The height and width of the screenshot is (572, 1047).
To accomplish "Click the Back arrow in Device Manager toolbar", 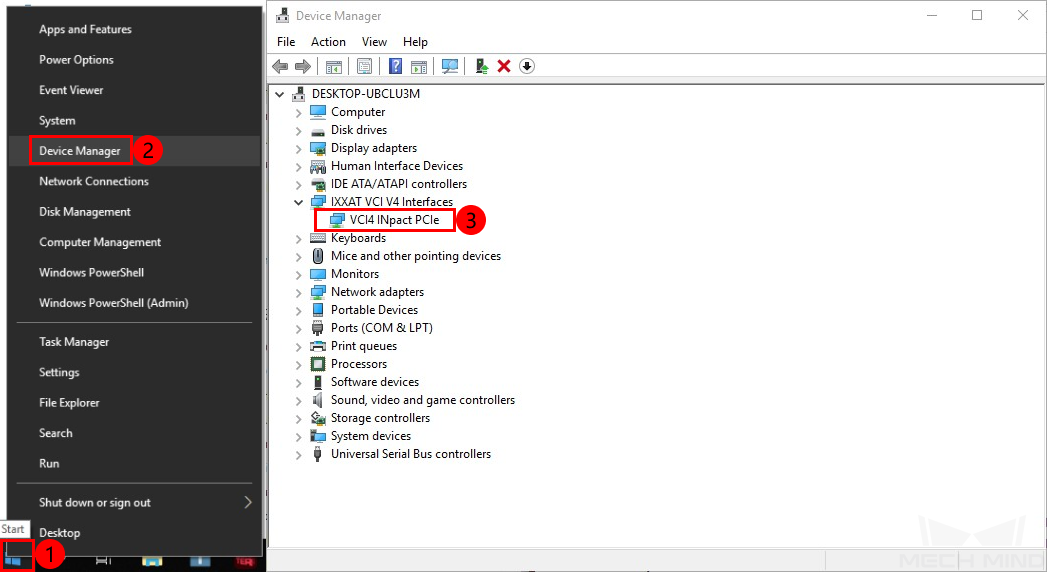I will point(280,66).
